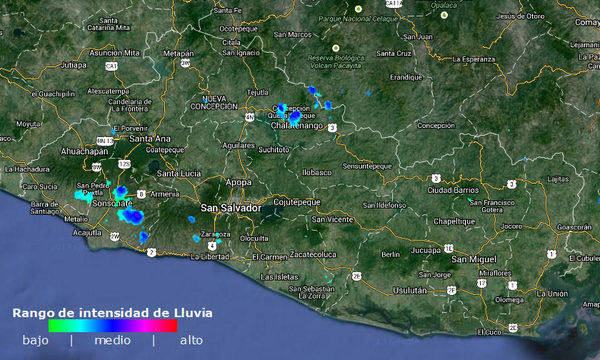
Task: Click the large rain cell southeast of Sonsonate
Action: click(131, 216)
